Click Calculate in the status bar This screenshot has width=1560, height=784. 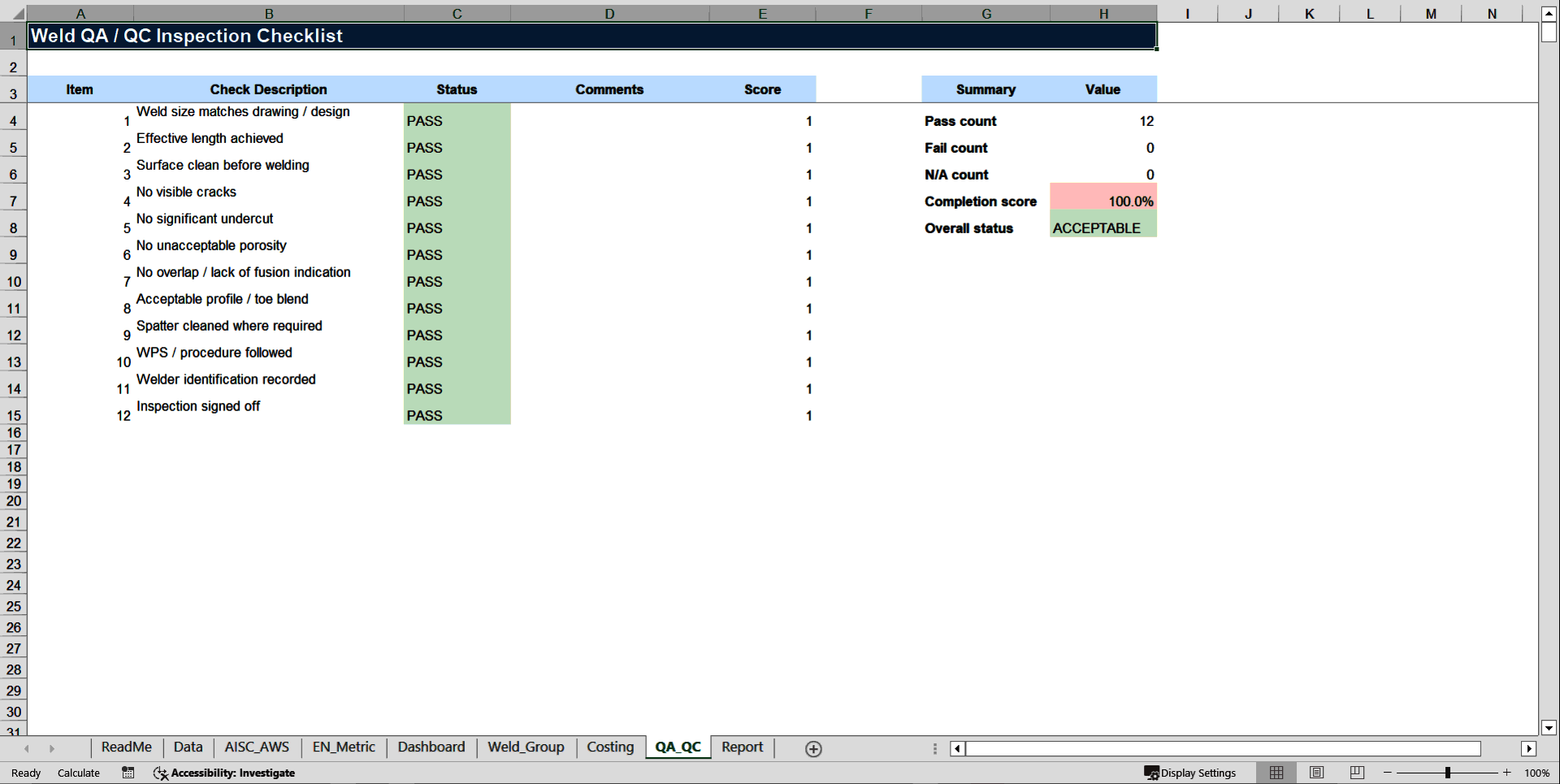click(x=78, y=773)
